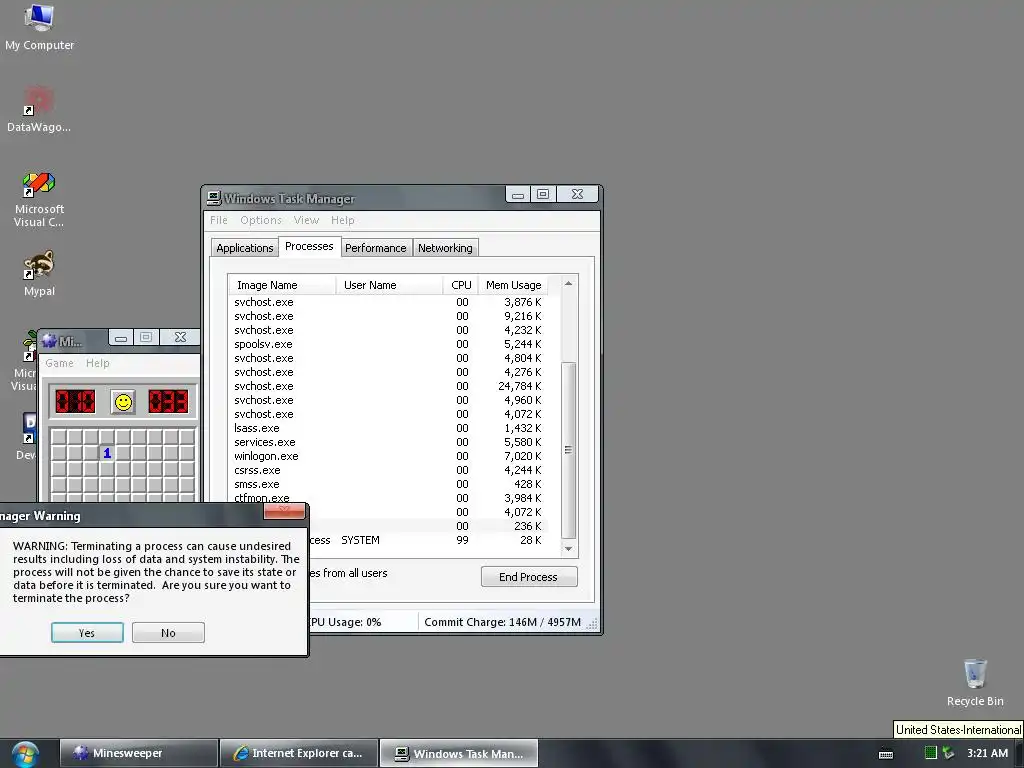Open the File menu in Task Manager
Image resolution: width=1024 pixels, height=768 pixels.
219,220
